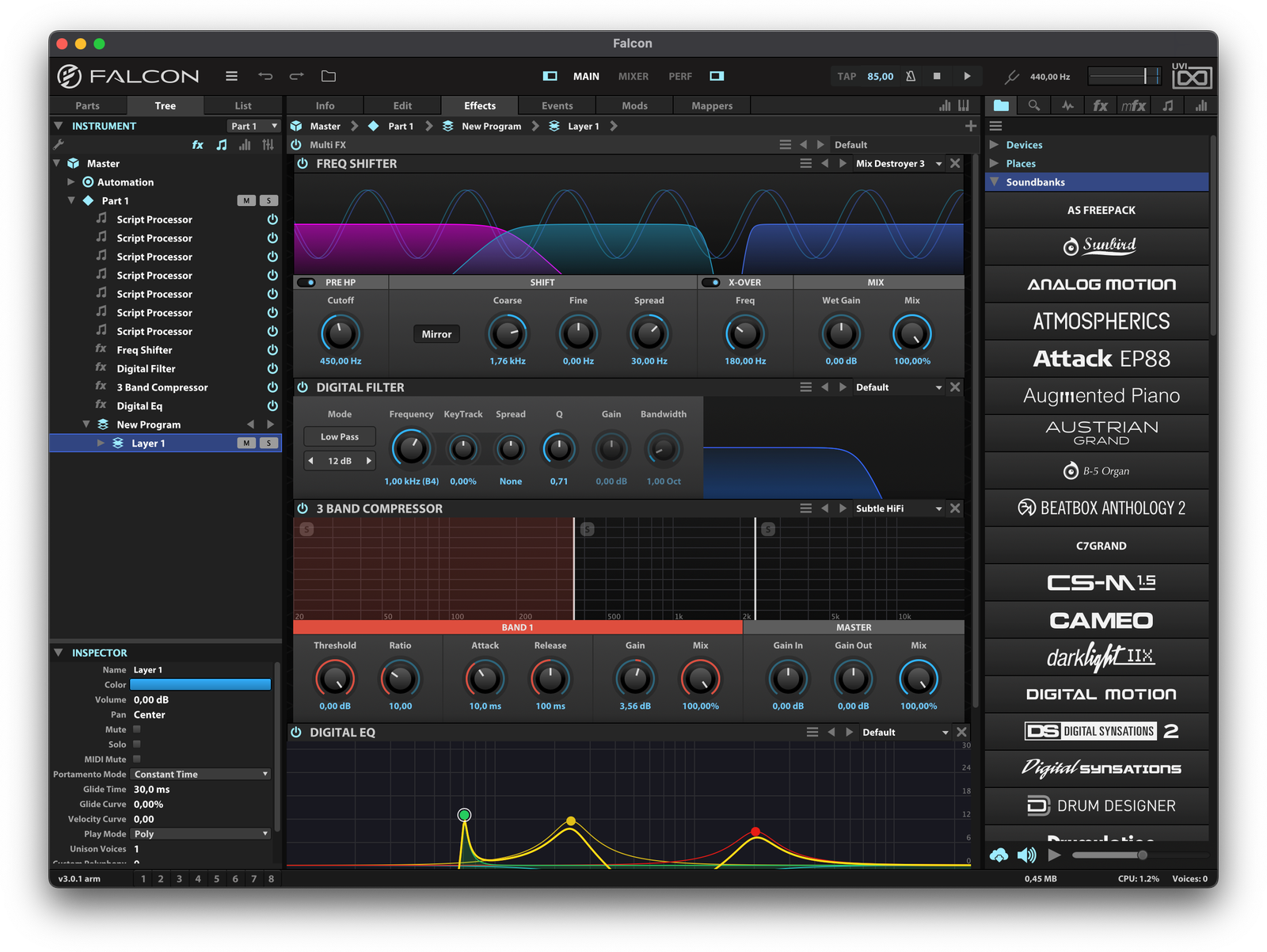Open the browser waveform icon
1267x952 pixels.
point(1067,105)
